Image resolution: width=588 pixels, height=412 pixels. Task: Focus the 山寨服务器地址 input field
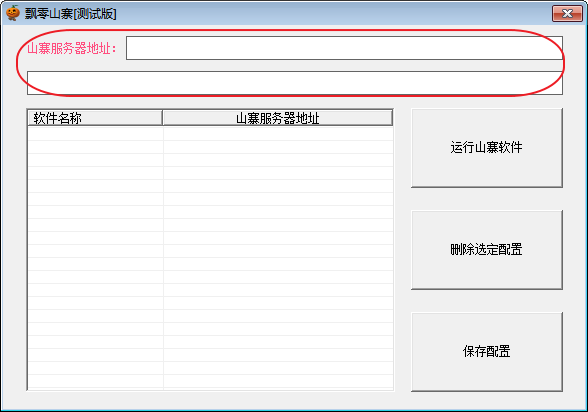pyautogui.click(x=344, y=48)
